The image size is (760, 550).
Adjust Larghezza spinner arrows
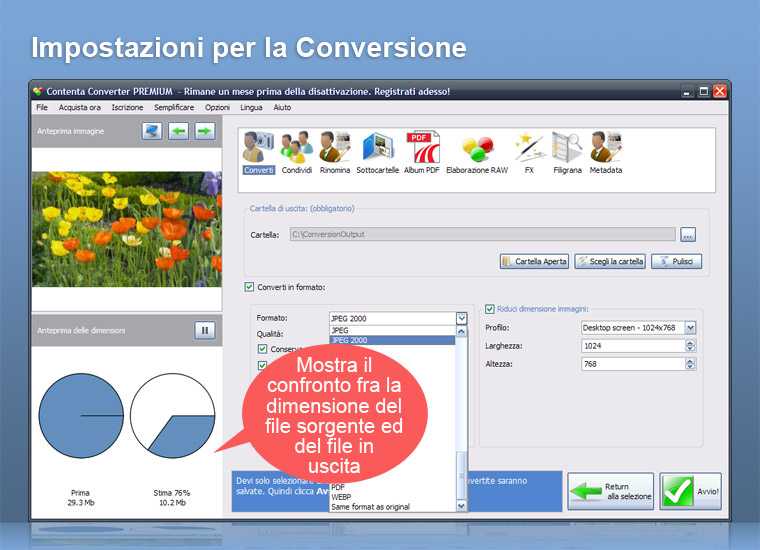click(690, 346)
